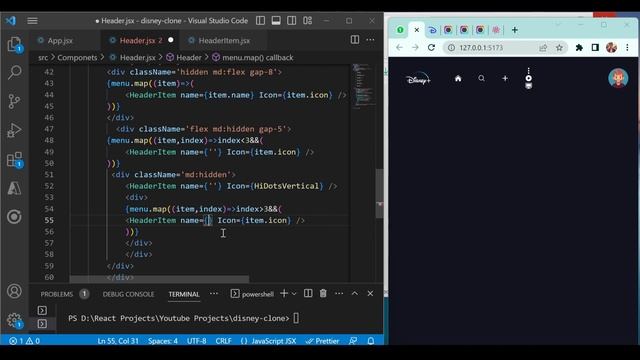Click the menu.map() callback breadcrumb
This screenshot has width=640, height=360.
tap(258, 58)
